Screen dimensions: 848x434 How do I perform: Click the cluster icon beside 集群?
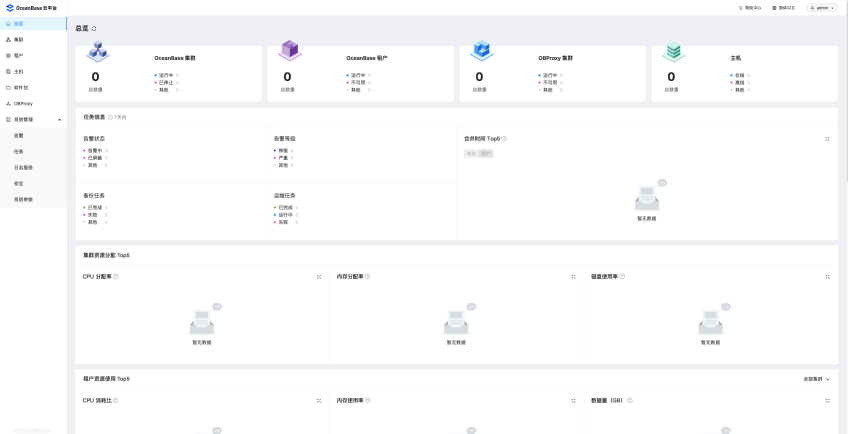point(8,40)
